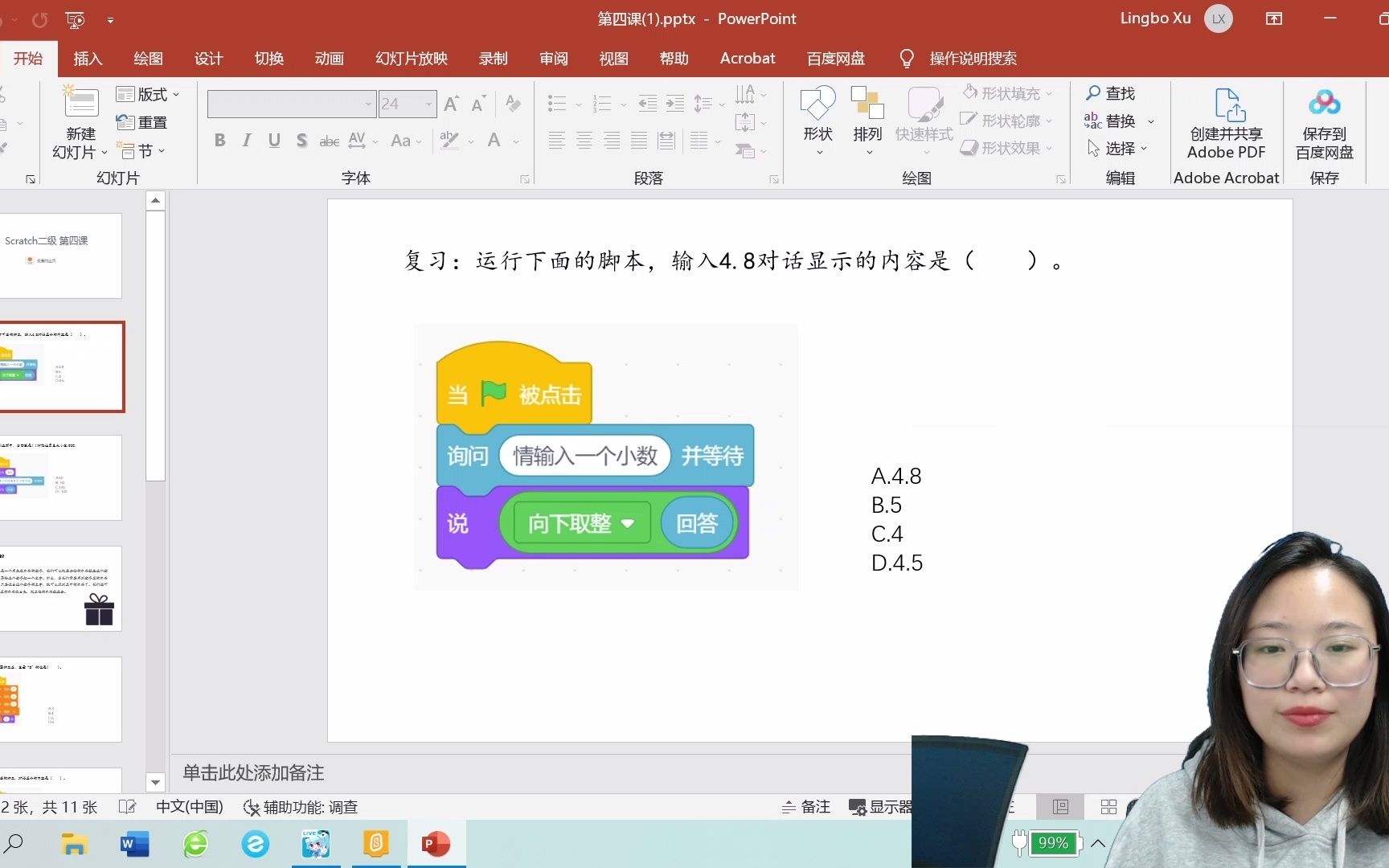Click the bullets list icon
The width and height of the screenshot is (1389, 868).
557,104
